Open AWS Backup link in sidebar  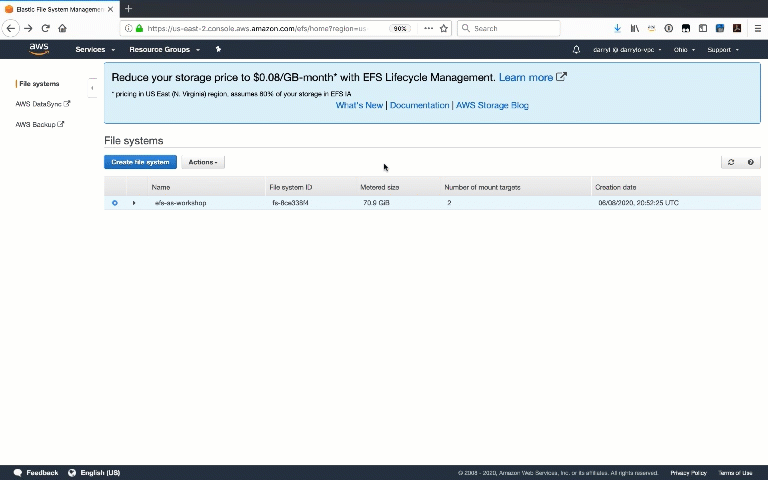(40, 124)
